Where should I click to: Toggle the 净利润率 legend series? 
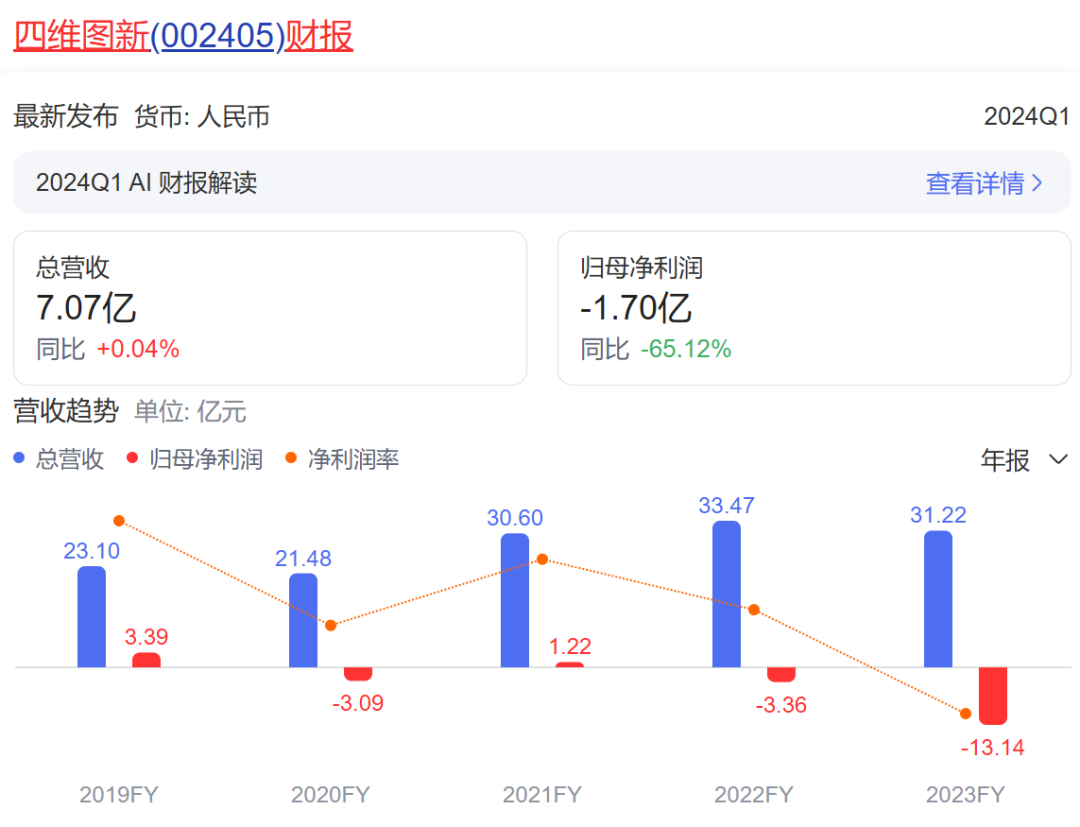[342, 459]
